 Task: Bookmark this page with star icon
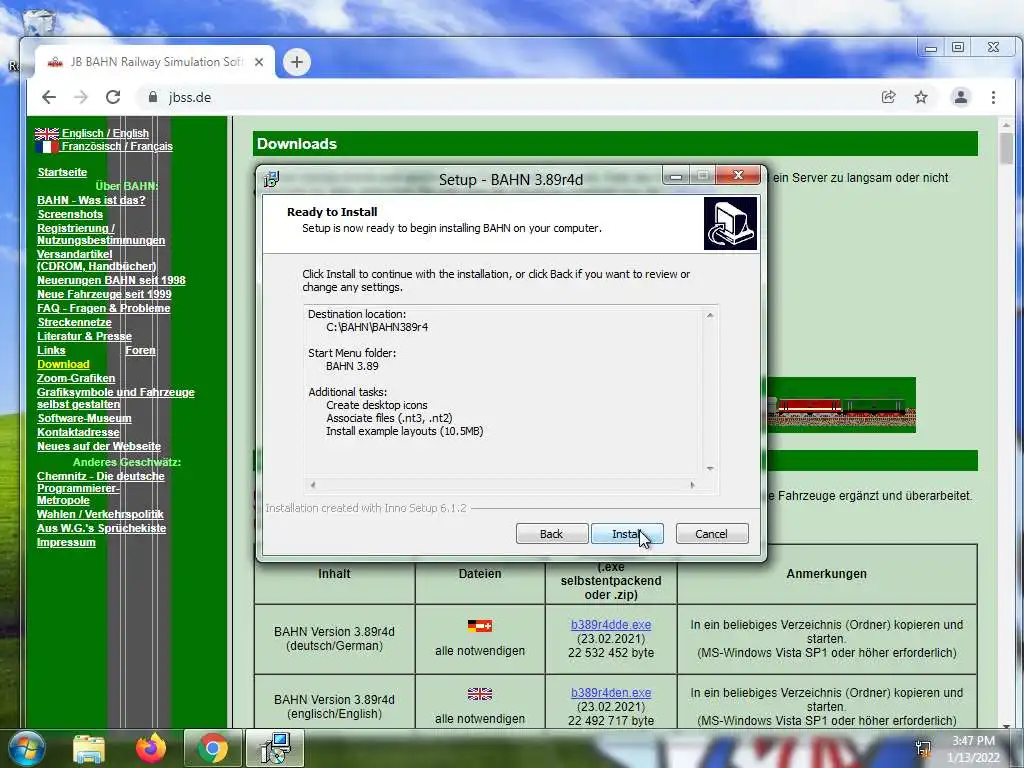coord(921,97)
